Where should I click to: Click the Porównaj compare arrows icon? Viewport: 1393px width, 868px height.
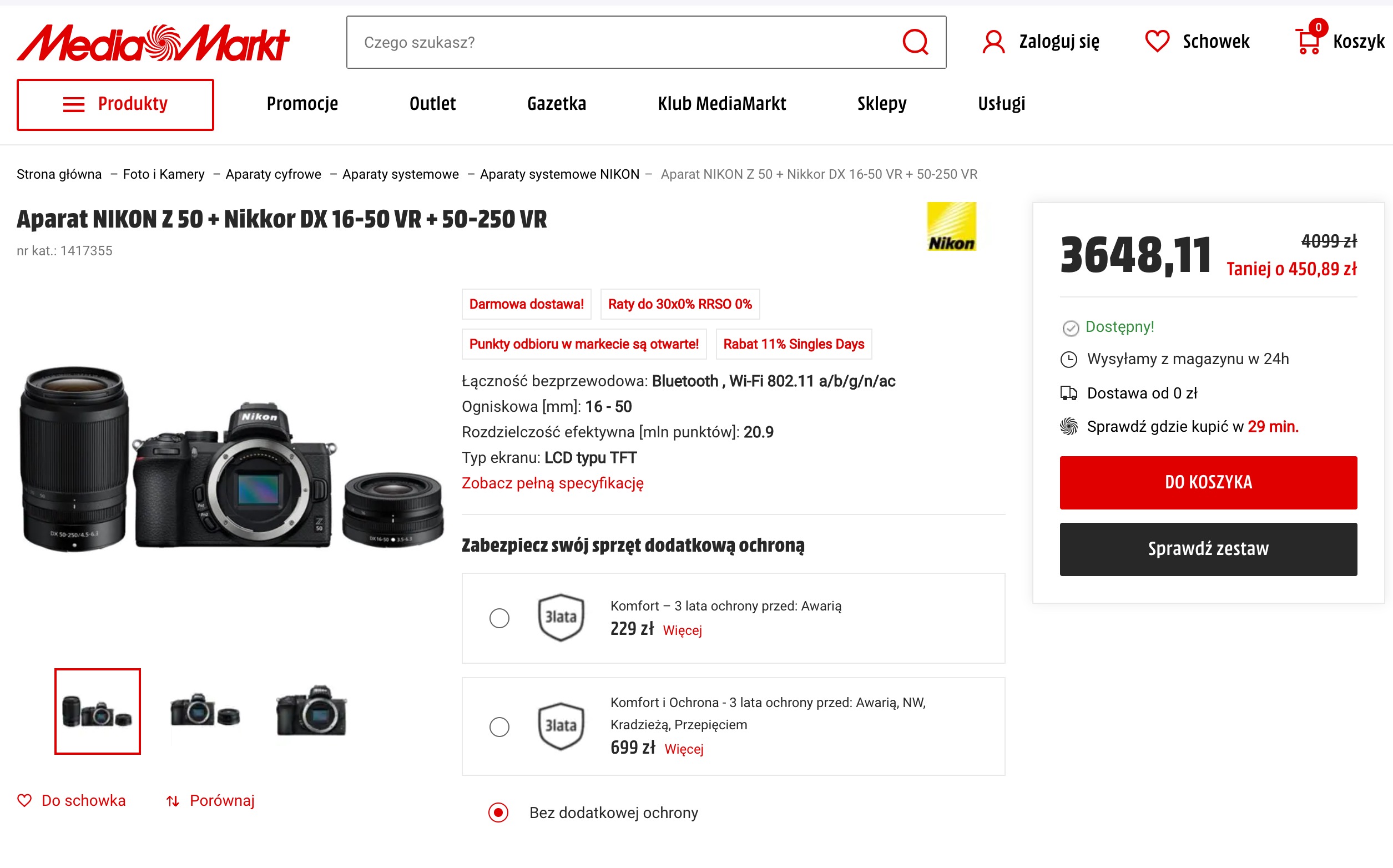pos(173,801)
